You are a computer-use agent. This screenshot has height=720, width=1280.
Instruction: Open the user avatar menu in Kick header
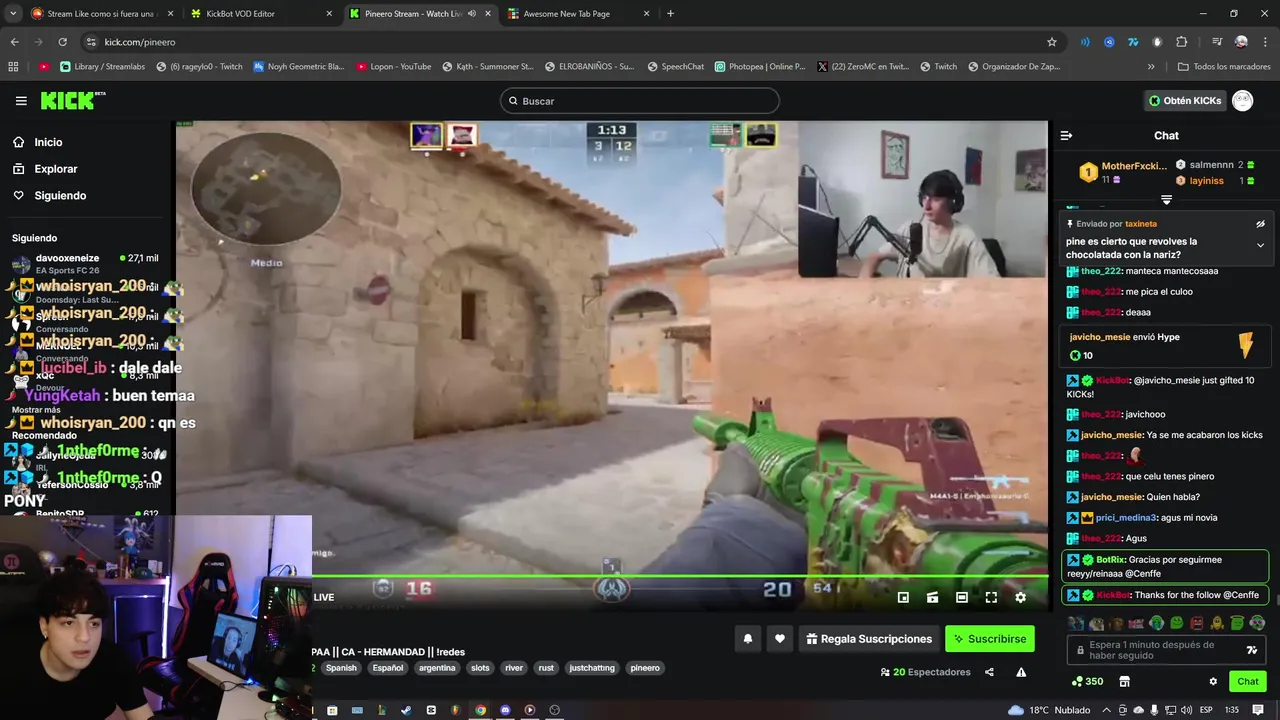pos(1242,101)
